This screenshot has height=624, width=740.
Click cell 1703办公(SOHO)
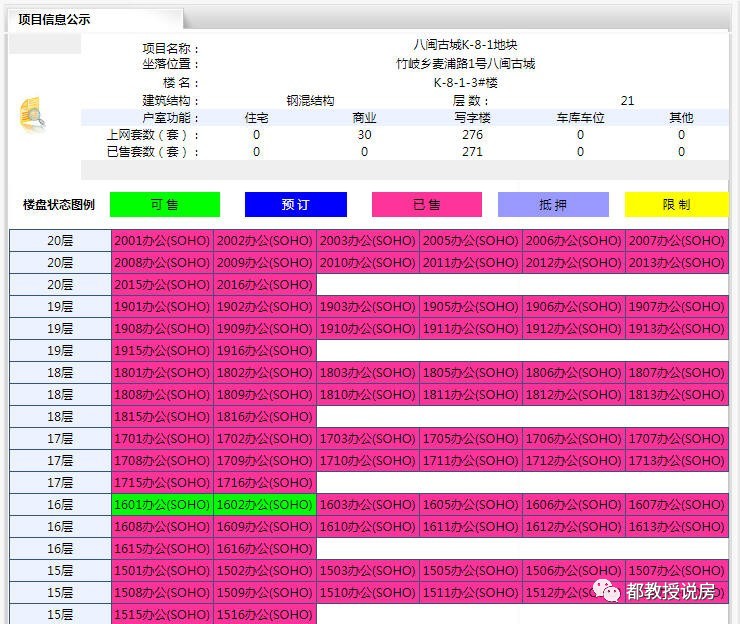[368, 439]
